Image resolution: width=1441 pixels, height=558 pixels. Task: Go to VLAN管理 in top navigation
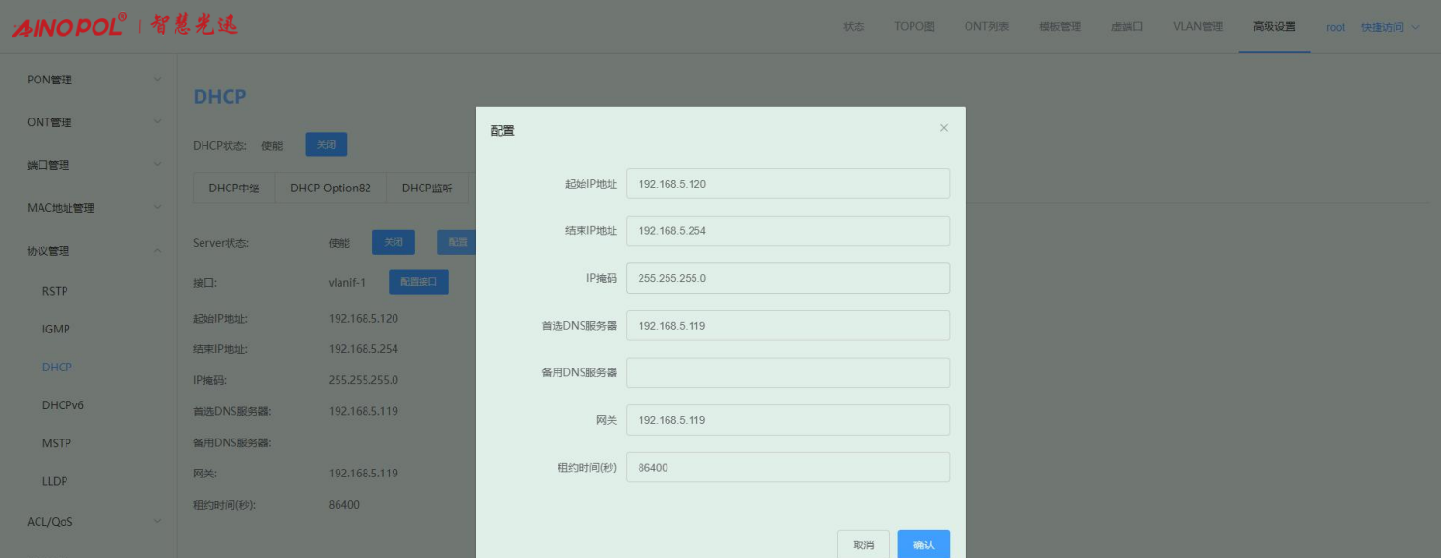click(x=1197, y=27)
